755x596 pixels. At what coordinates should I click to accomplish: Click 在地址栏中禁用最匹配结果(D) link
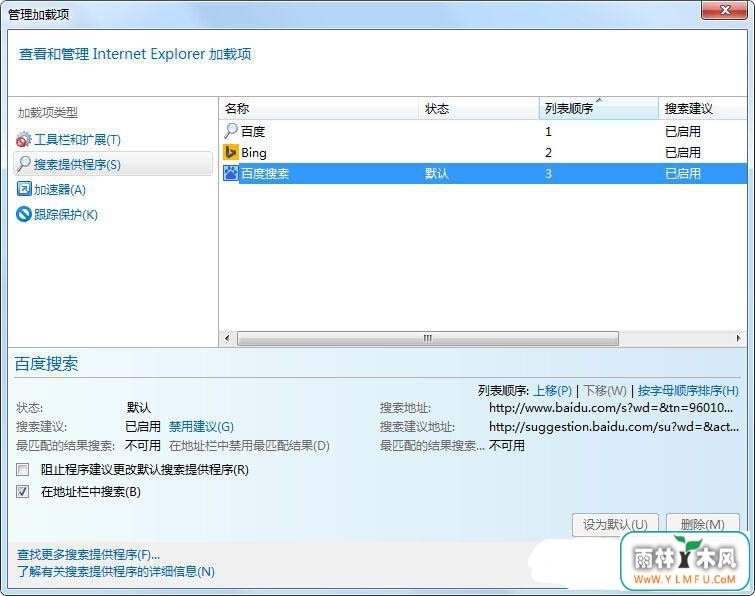click(249, 446)
